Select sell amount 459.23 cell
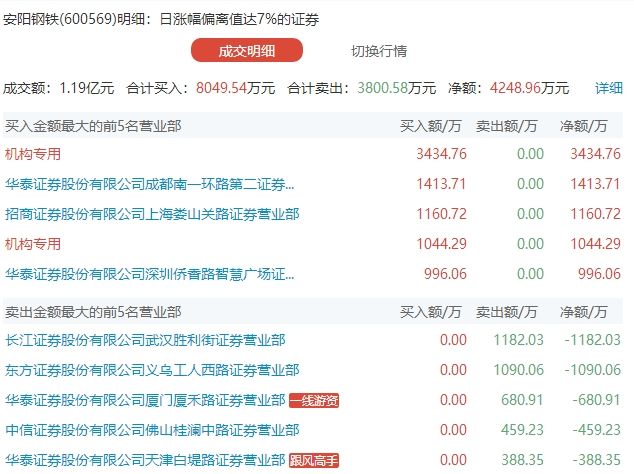 [522, 430]
